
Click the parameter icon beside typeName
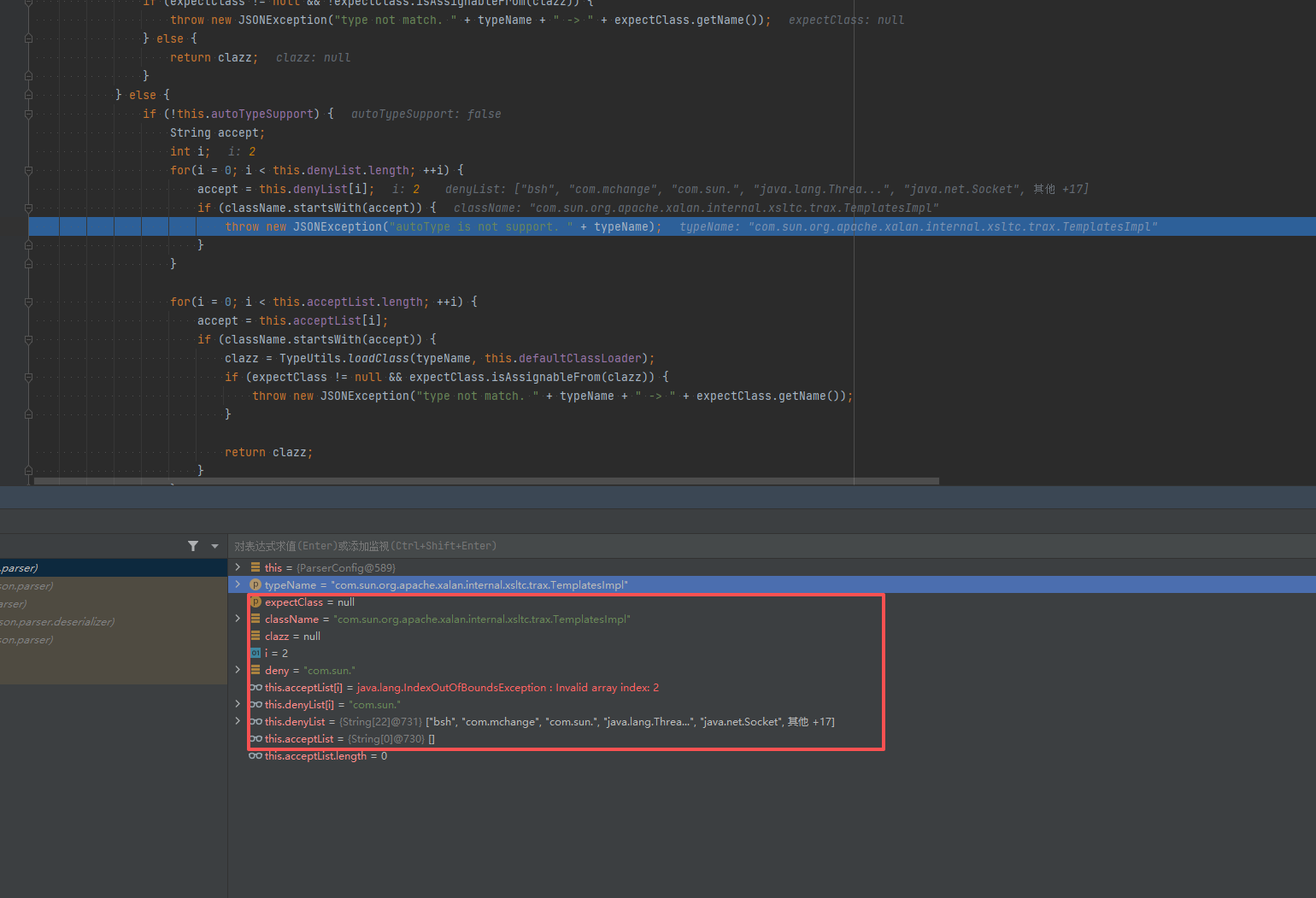coord(256,584)
